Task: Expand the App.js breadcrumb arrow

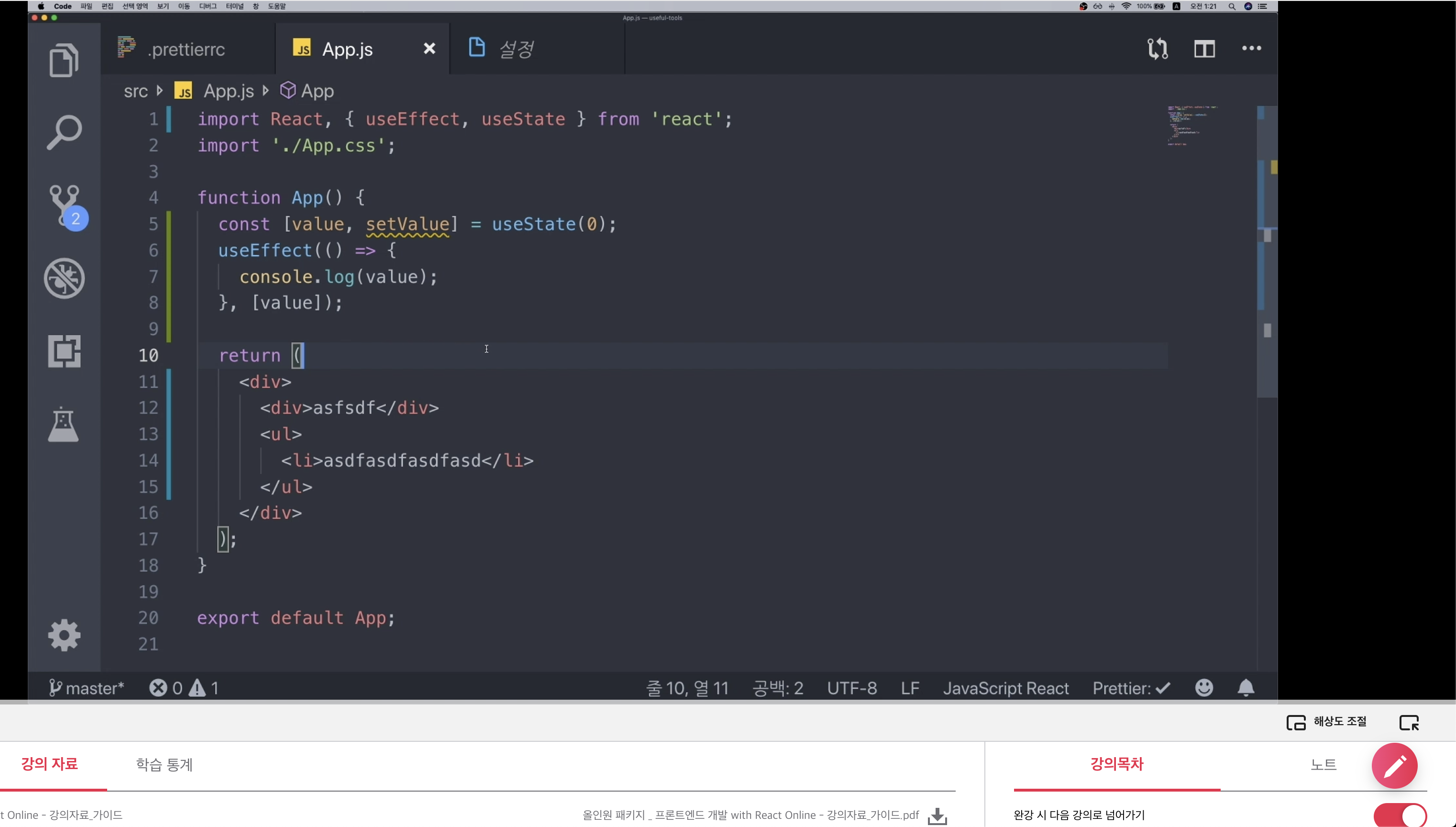Action: pos(265,90)
